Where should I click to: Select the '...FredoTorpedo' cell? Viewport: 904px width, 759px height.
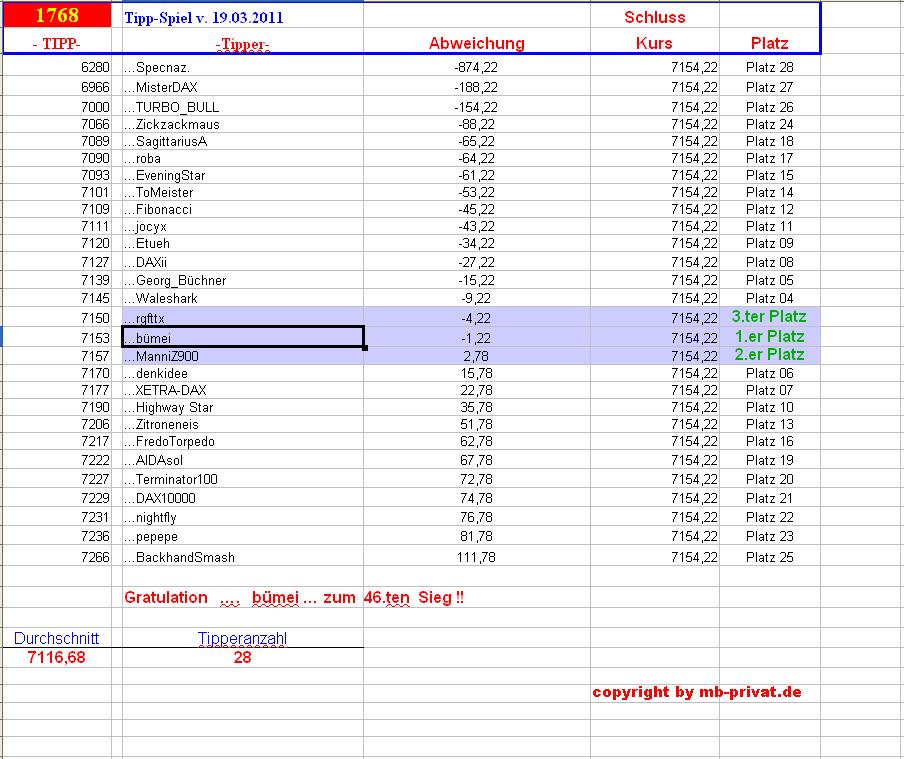[x=243, y=441]
